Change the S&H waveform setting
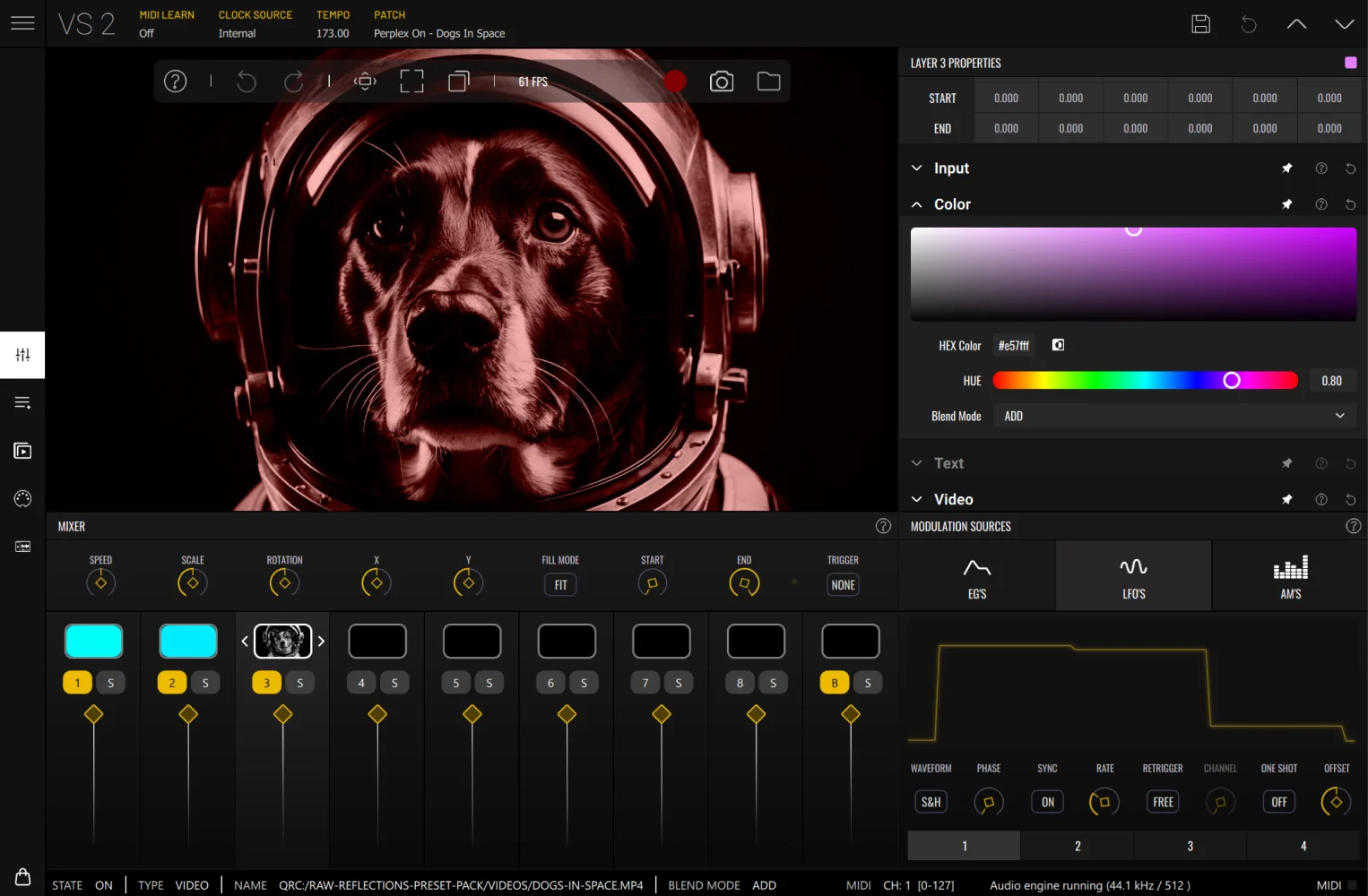The width and height of the screenshot is (1368, 896). [931, 802]
